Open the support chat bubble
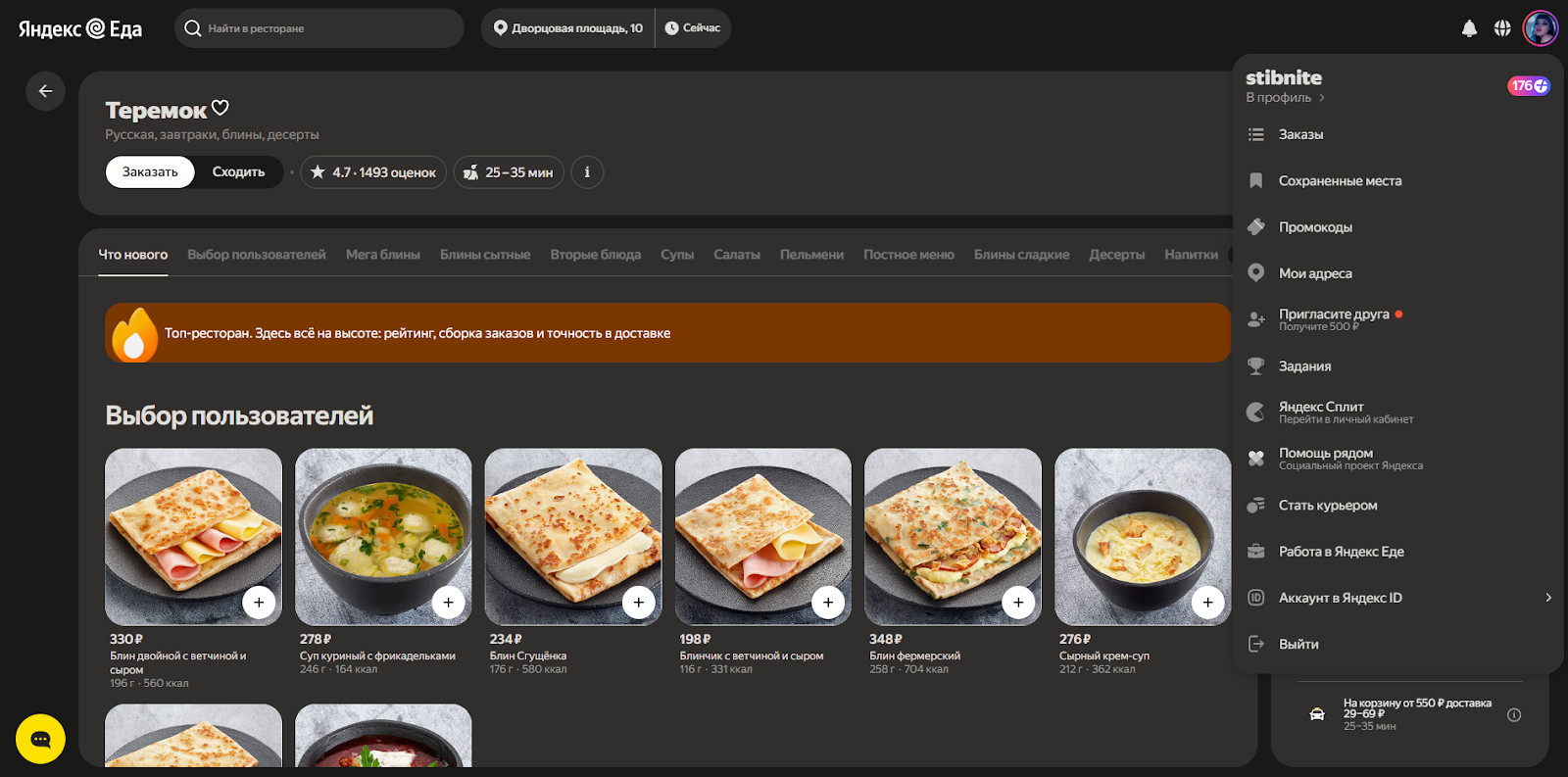The width and height of the screenshot is (1568, 777). point(40,739)
